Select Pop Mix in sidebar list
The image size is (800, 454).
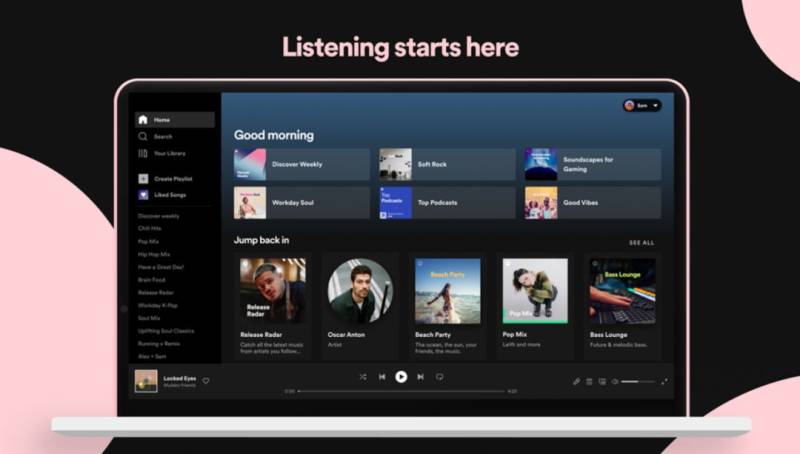(x=148, y=241)
